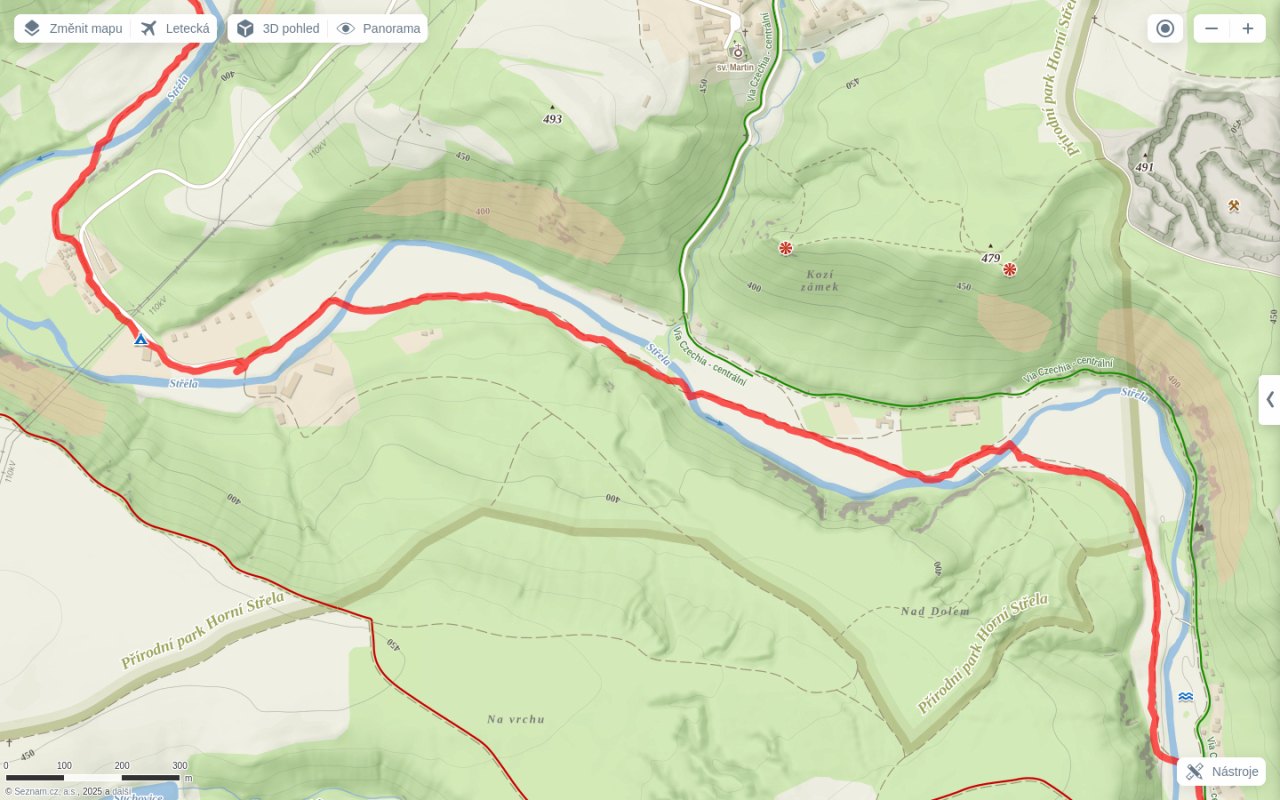Open the Seznam.cz copyright link
Image resolution: width=1280 pixels, height=800 pixels.
click(44, 791)
